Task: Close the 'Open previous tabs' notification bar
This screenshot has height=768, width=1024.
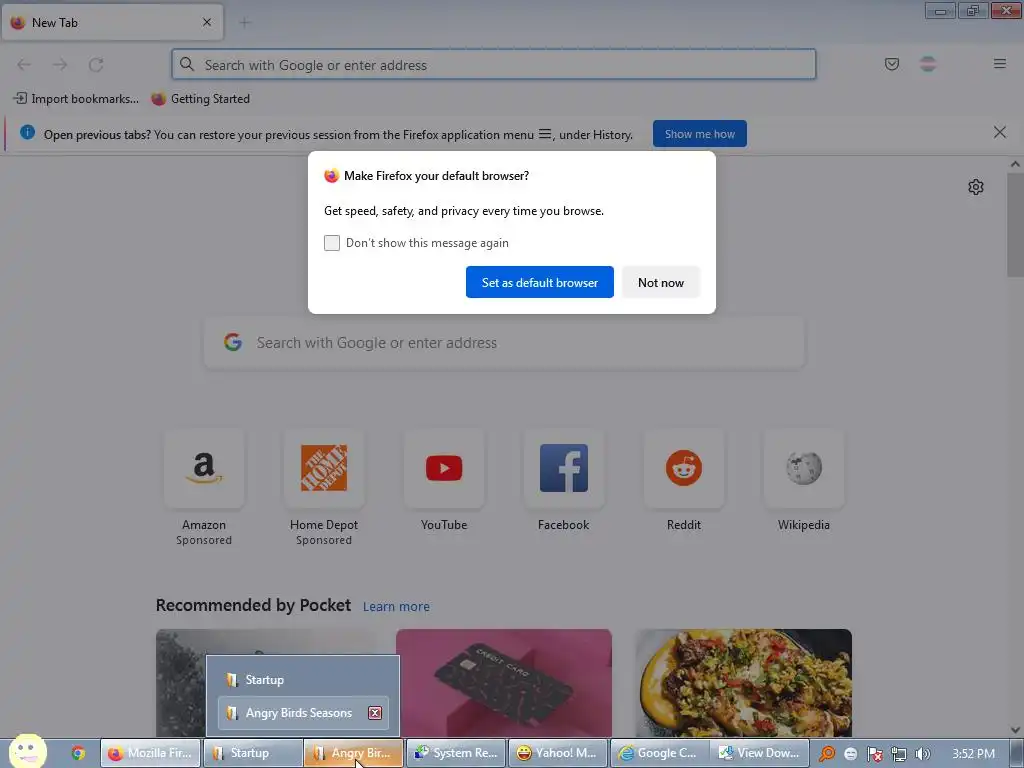Action: (x=999, y=133)
